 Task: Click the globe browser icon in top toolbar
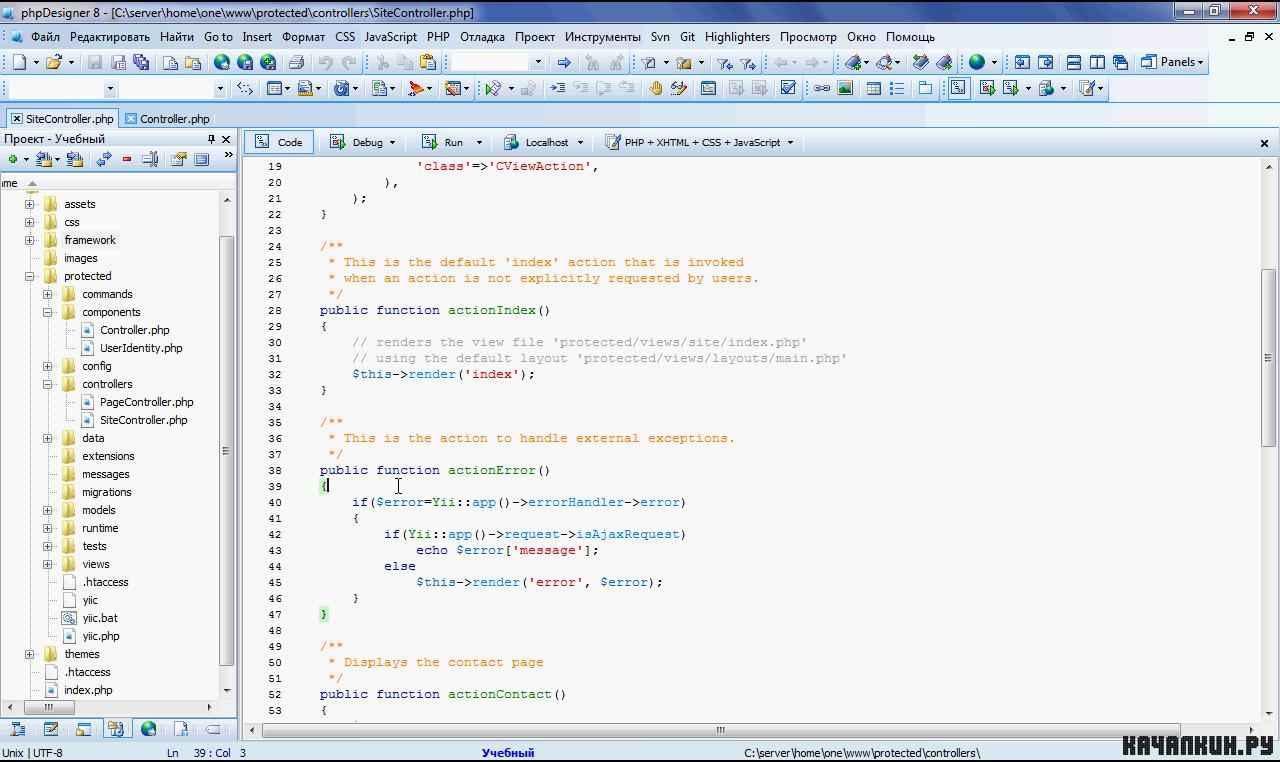976,62
